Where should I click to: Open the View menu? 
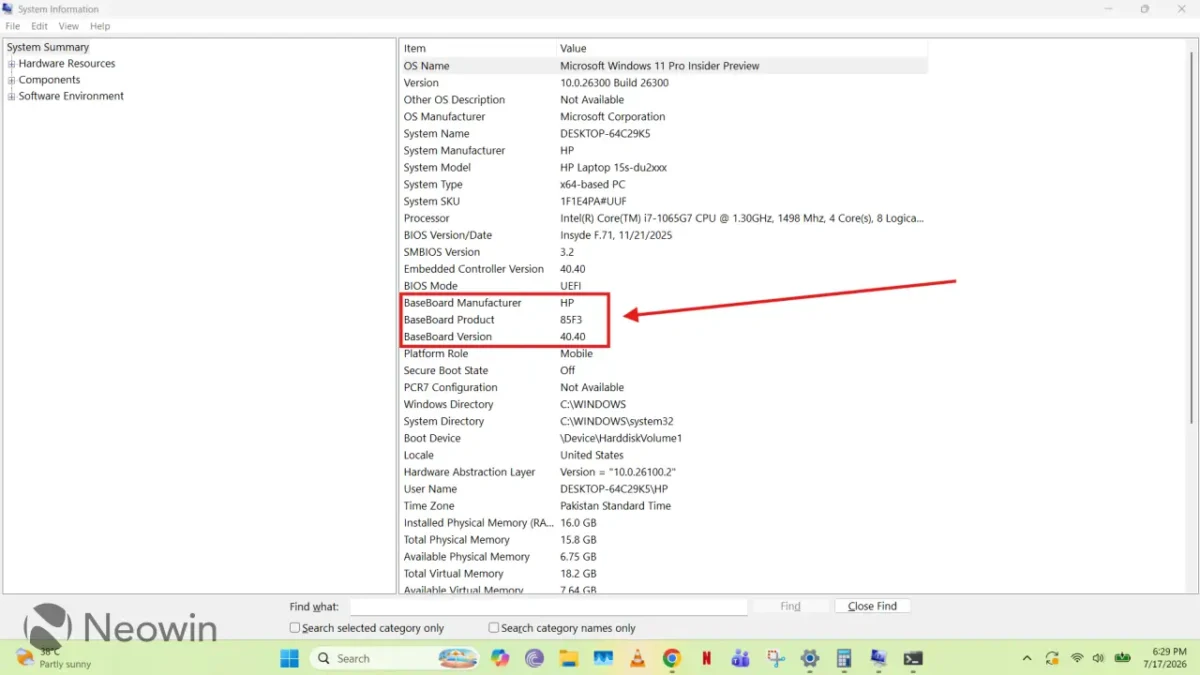(68, 26)
